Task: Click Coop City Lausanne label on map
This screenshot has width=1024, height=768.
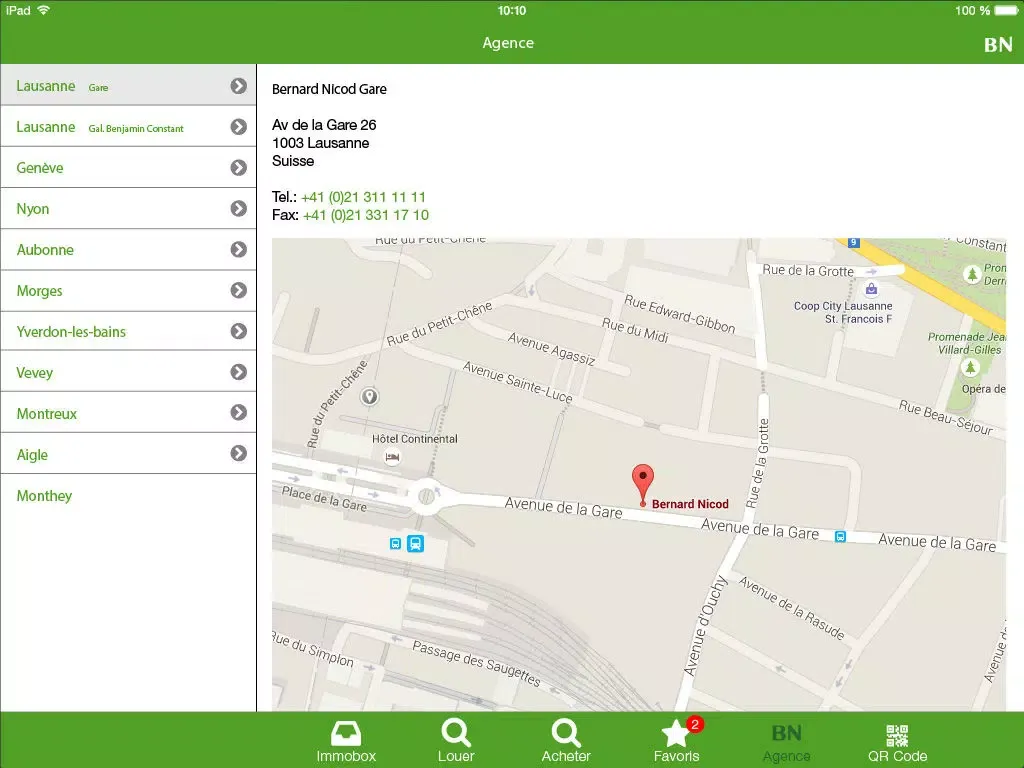Action: pyautogui.click(x=843, y=312)
